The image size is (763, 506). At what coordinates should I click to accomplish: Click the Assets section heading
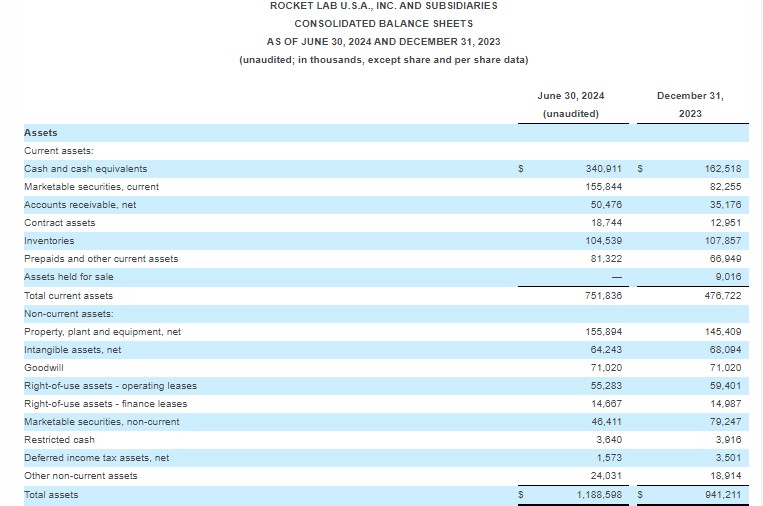tap(41, 132)
